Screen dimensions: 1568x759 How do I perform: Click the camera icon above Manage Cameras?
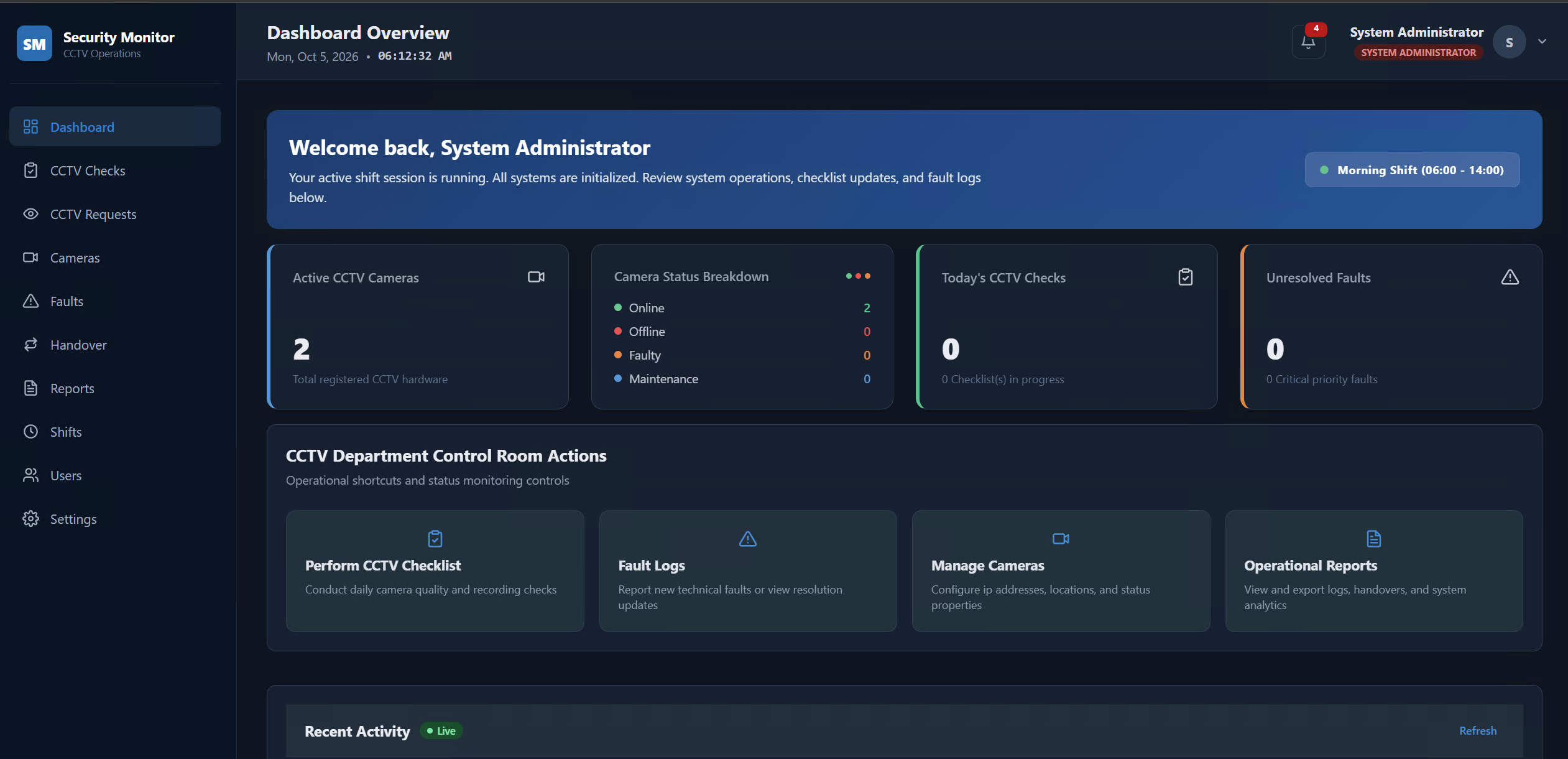(1061, 539)
